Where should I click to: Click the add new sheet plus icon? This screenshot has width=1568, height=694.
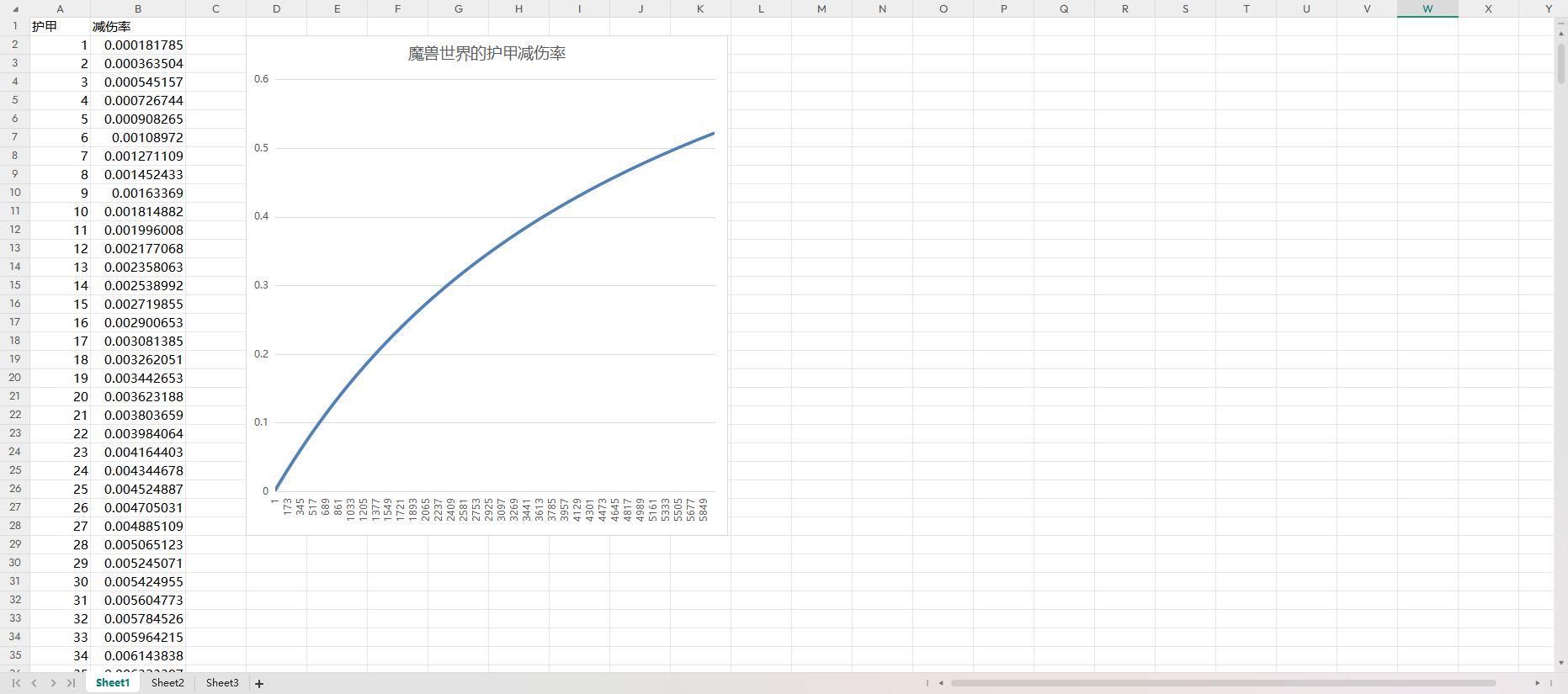(x=259, y=684)
